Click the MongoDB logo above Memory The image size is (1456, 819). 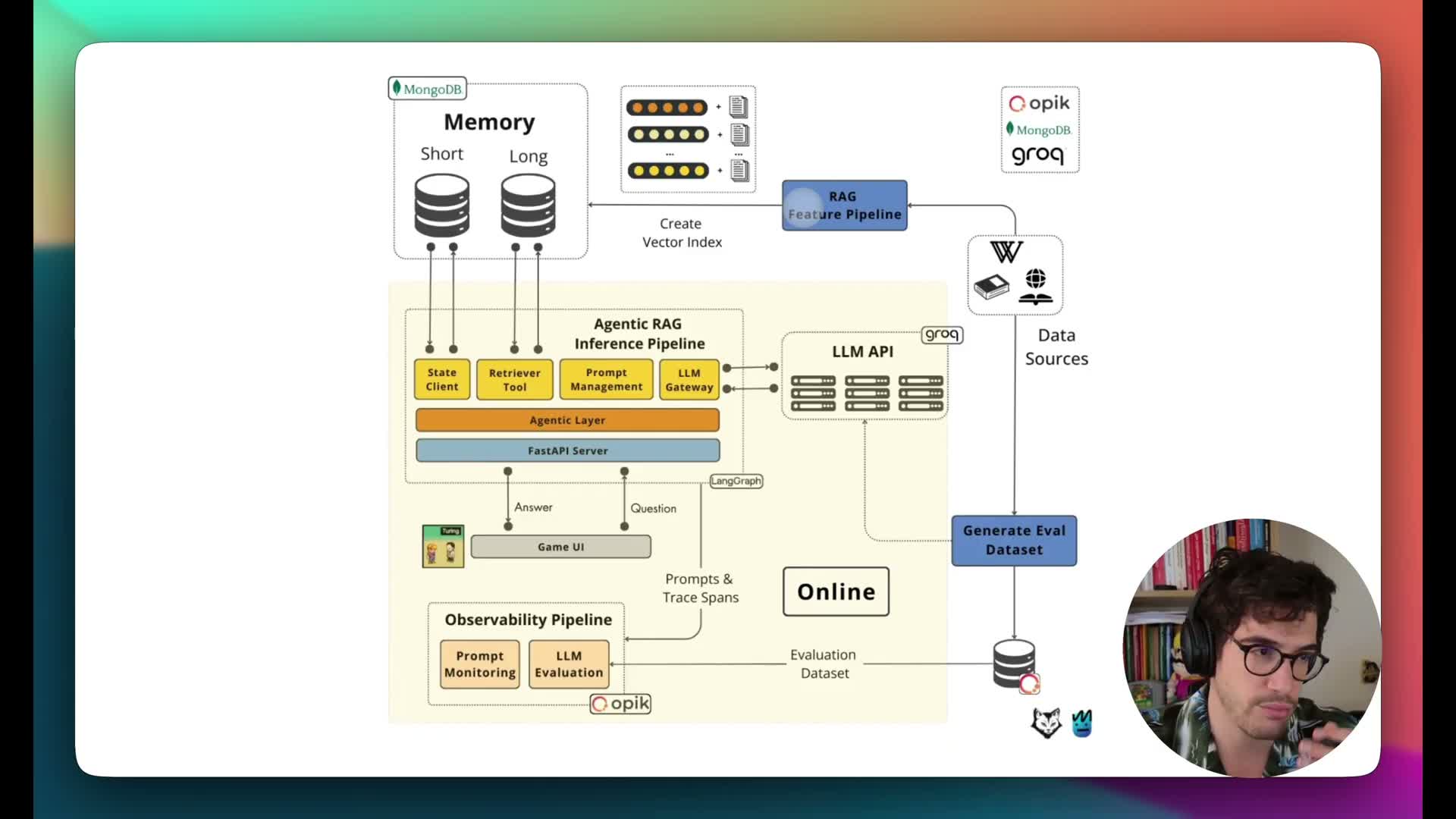click(427, 89)
